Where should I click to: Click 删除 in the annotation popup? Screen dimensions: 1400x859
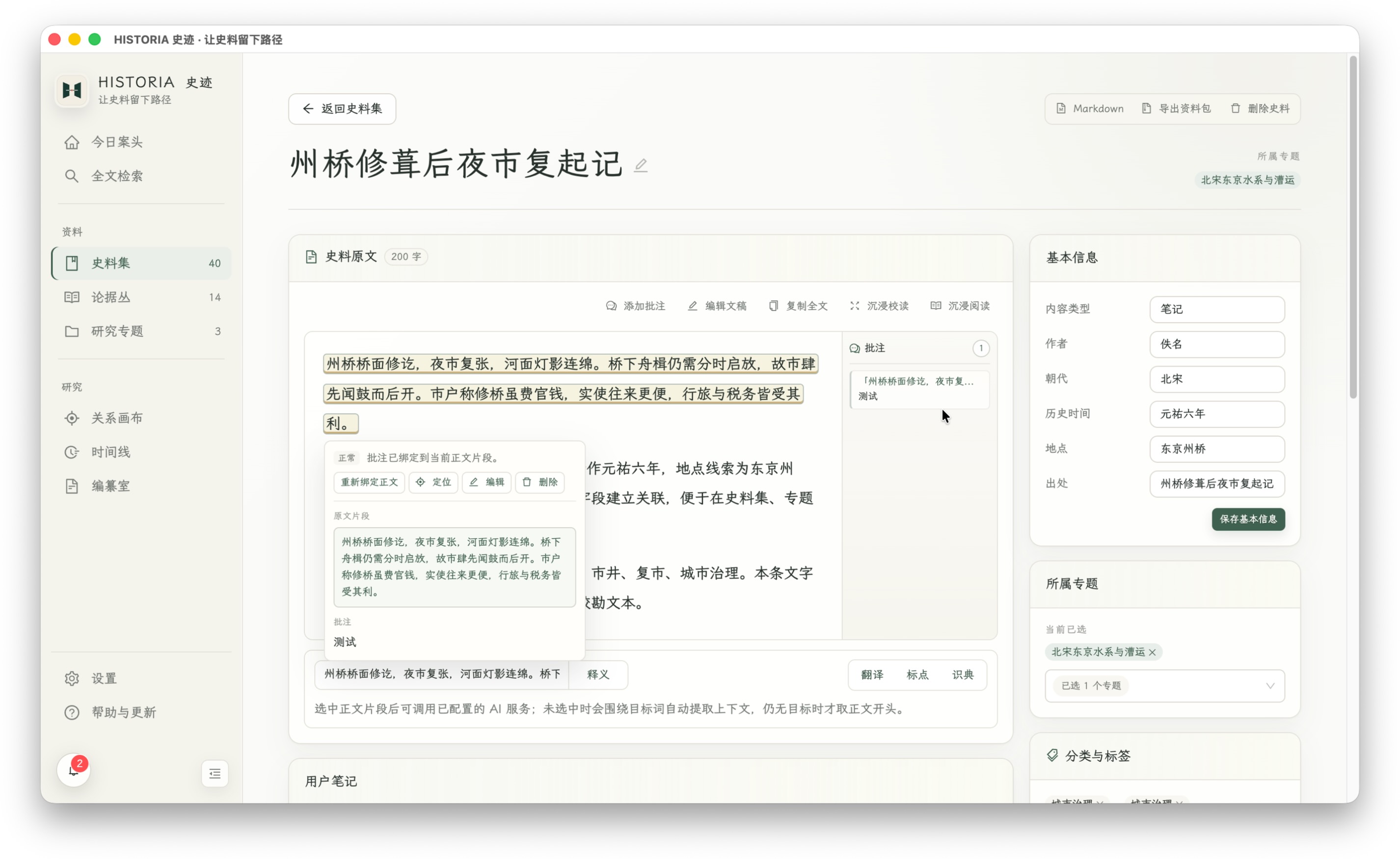click(540, 482)
